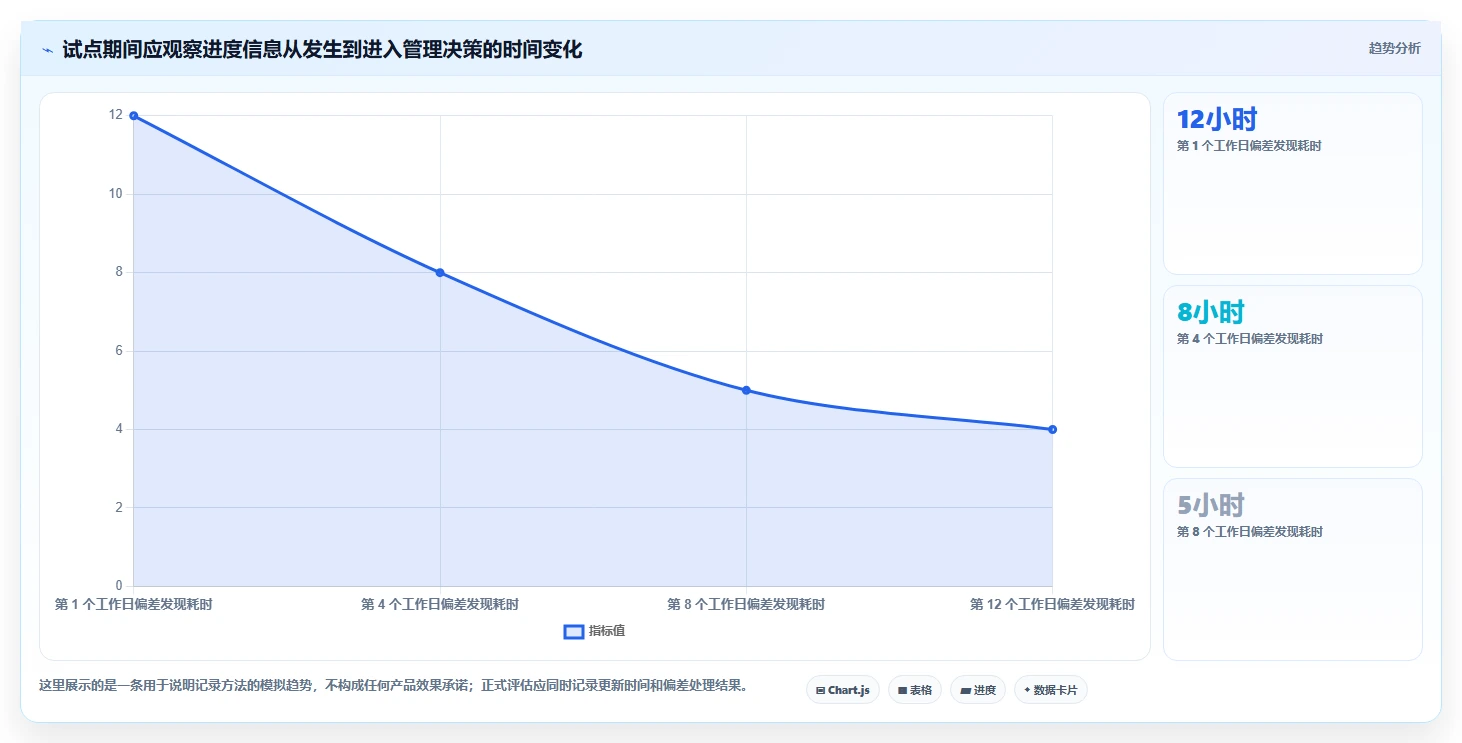The width and height of the screenshot is (1462, 743).
Task: Click the blue 指标值 legend color box
Action: pyautogui.click(x=574, y=631)
